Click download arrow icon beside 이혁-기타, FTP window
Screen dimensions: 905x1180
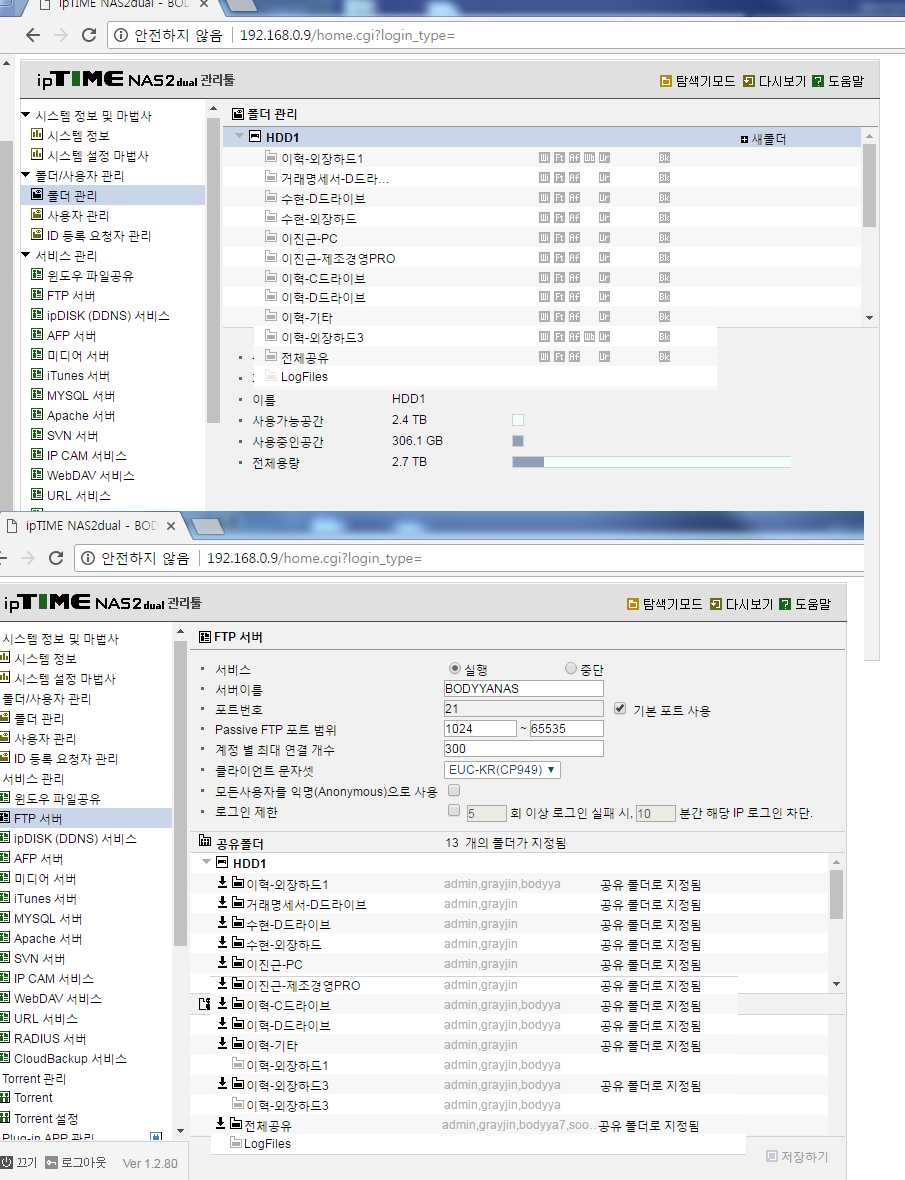[x=223, y=1044]
